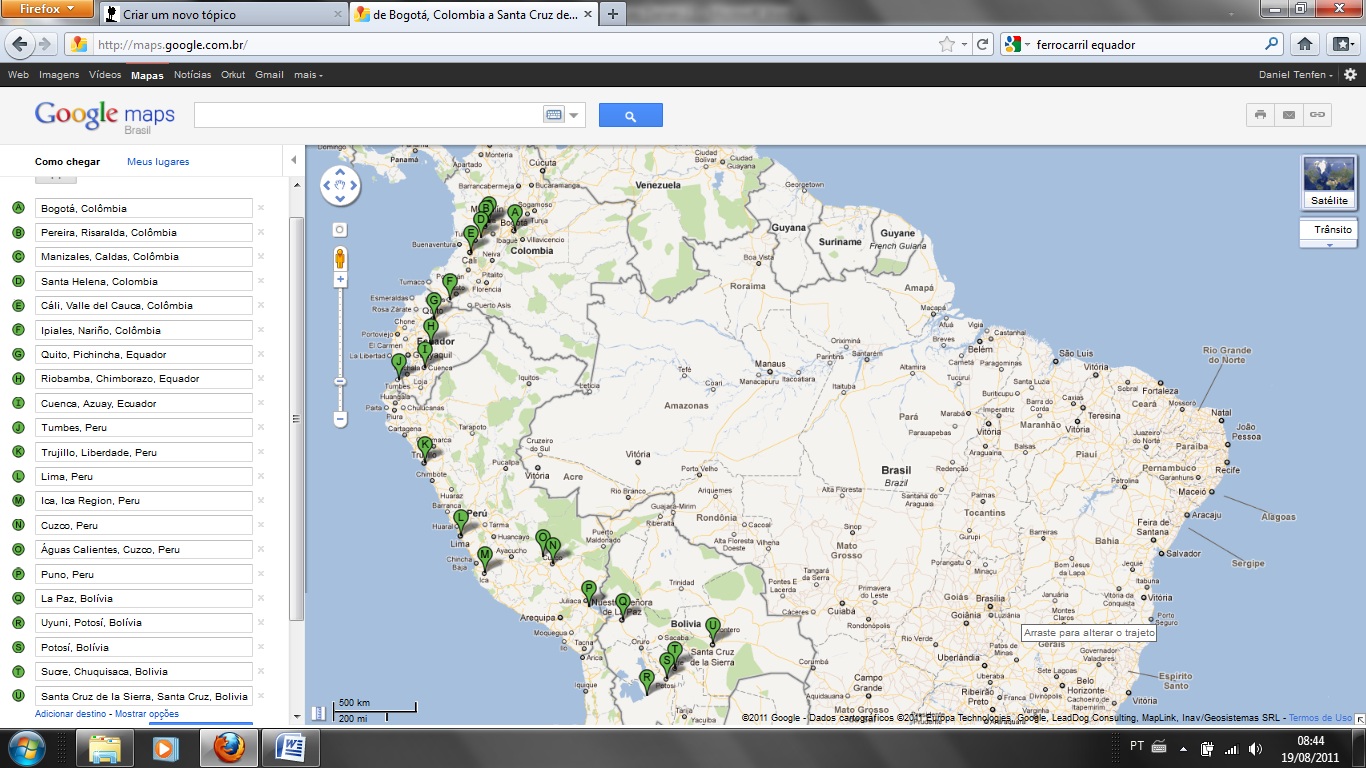Click Adicionar destino link
Viewport: 1366px width, 768px height.
tap(72, 714)
